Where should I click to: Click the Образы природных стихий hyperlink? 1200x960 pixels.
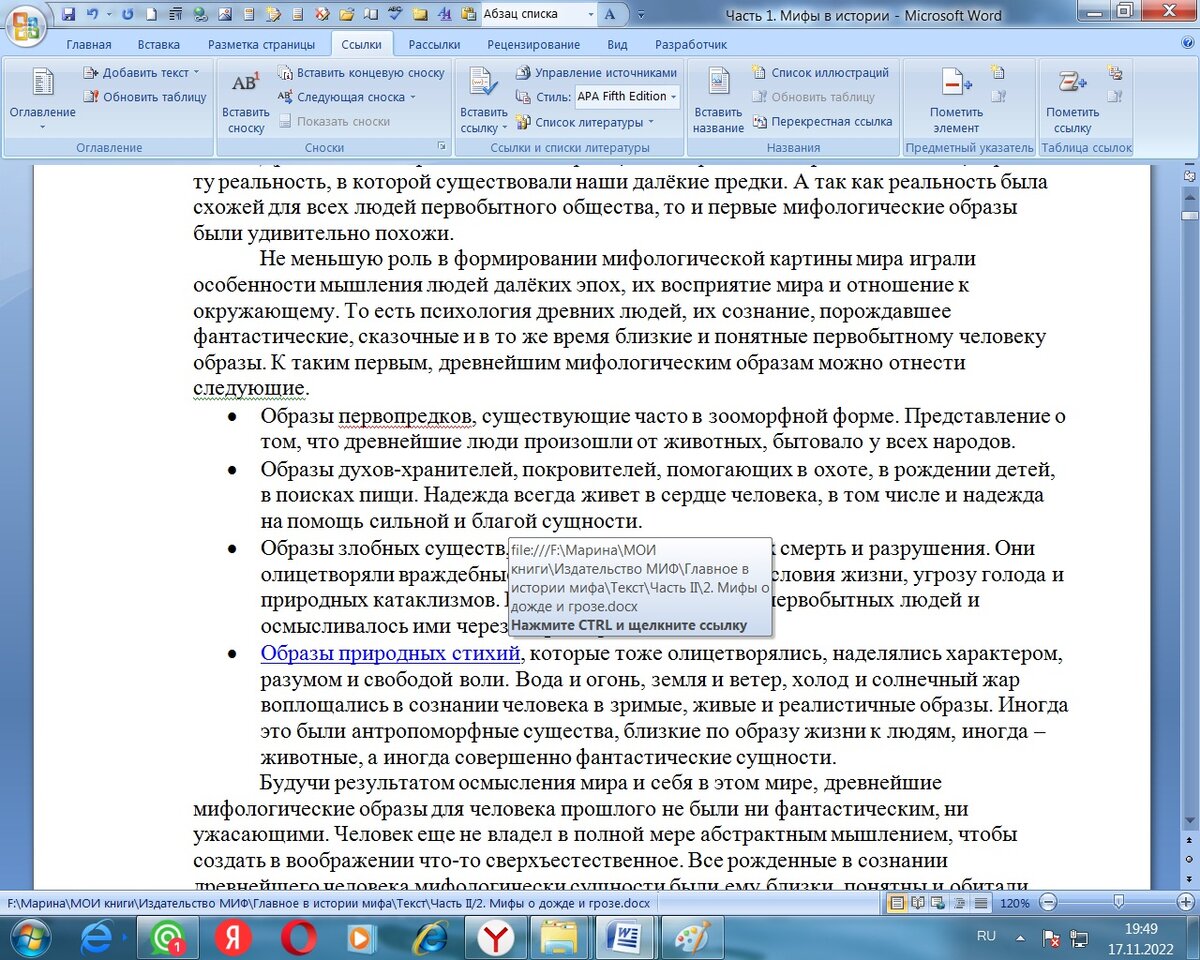(x=391, y=653)
